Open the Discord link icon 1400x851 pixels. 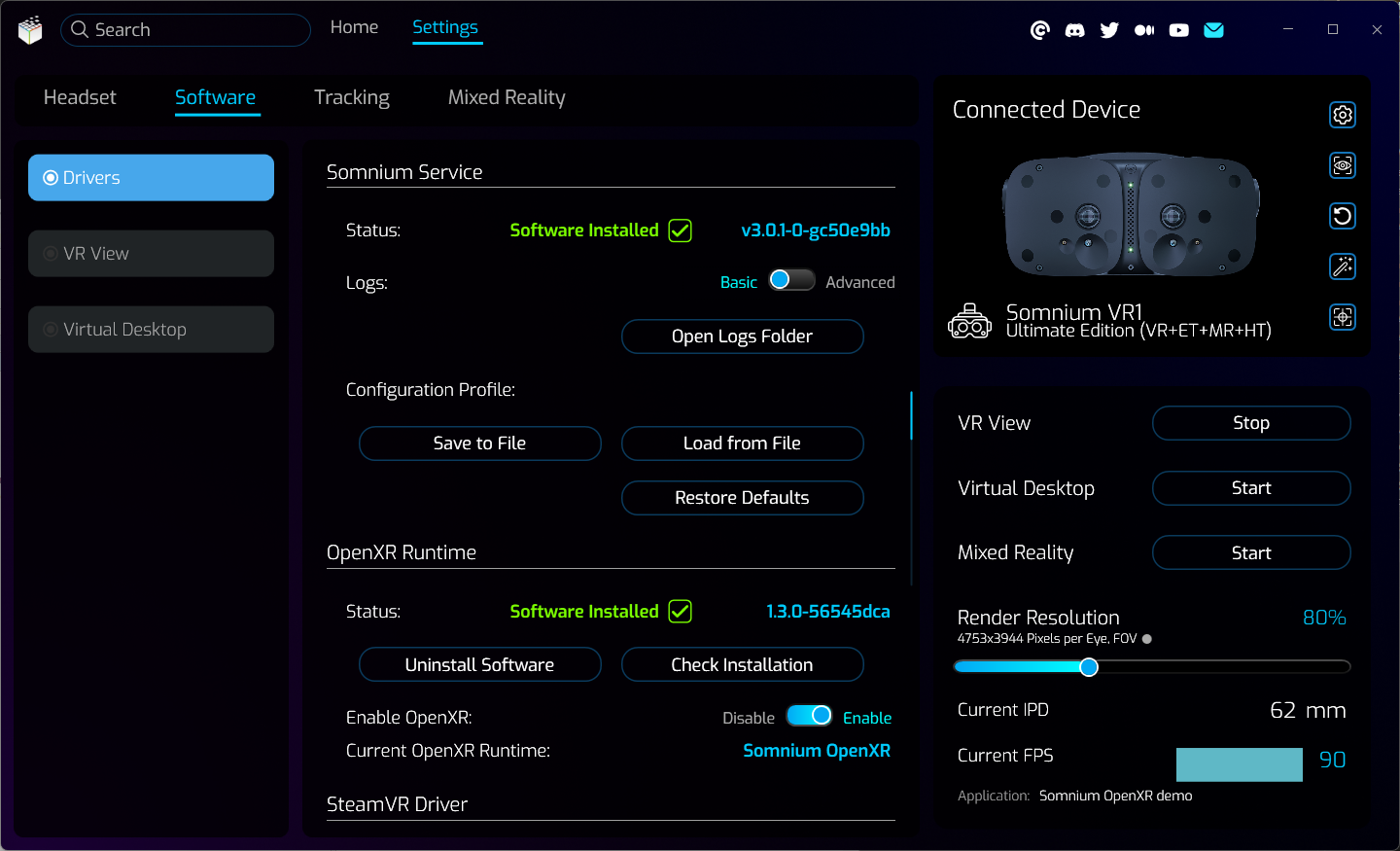(1074, 30)
